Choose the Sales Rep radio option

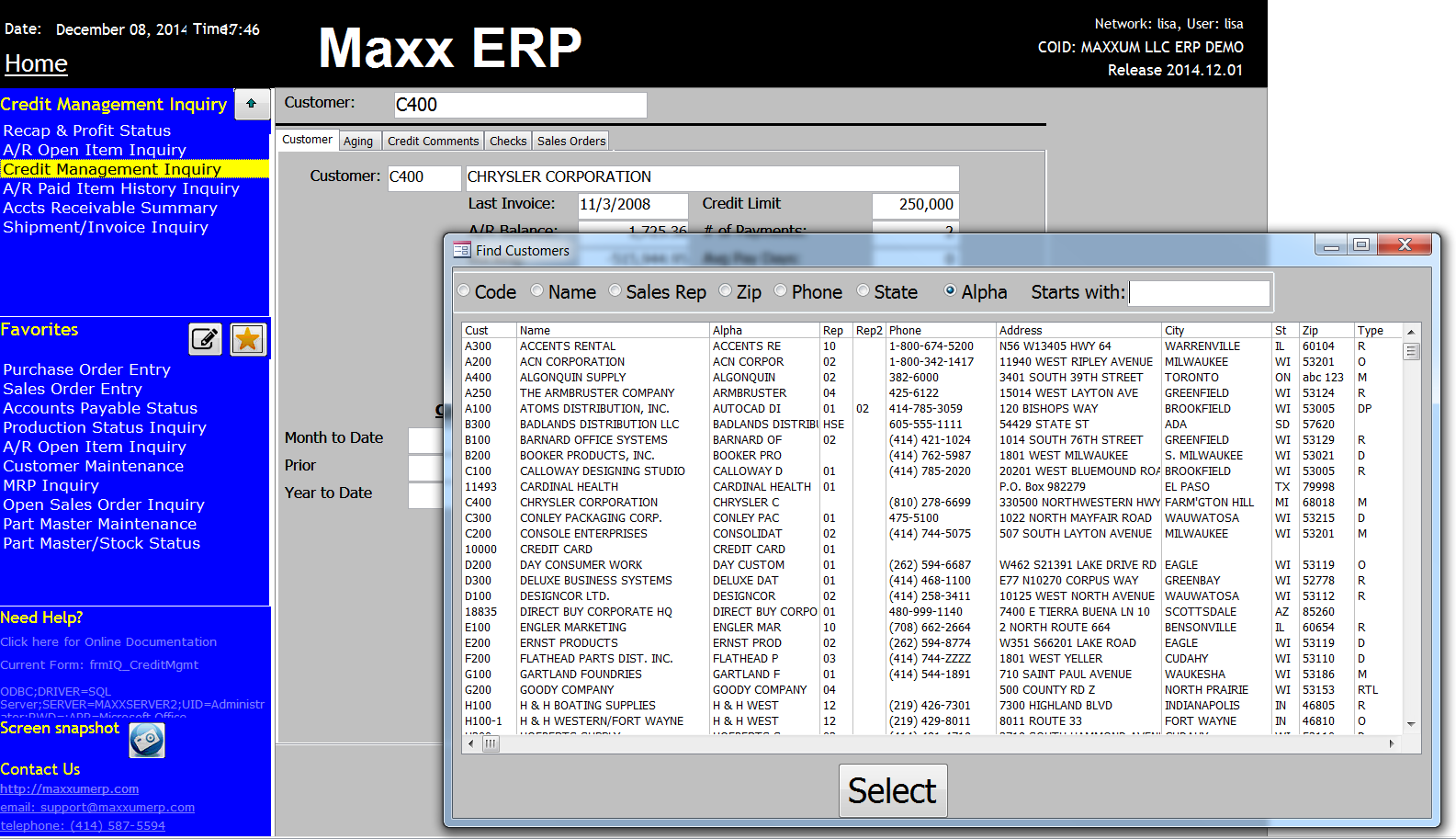coord(615,291)
